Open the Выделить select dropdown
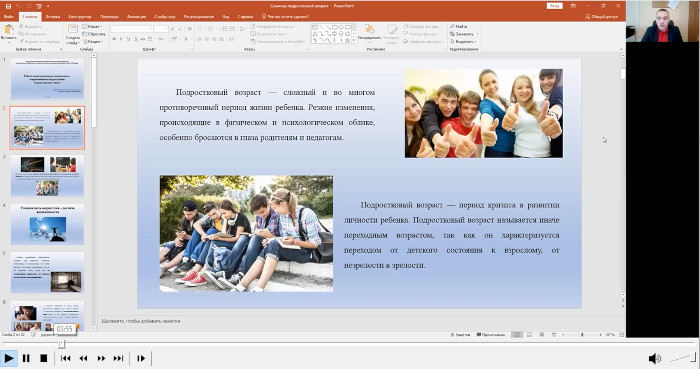 [x=463, y=41]
